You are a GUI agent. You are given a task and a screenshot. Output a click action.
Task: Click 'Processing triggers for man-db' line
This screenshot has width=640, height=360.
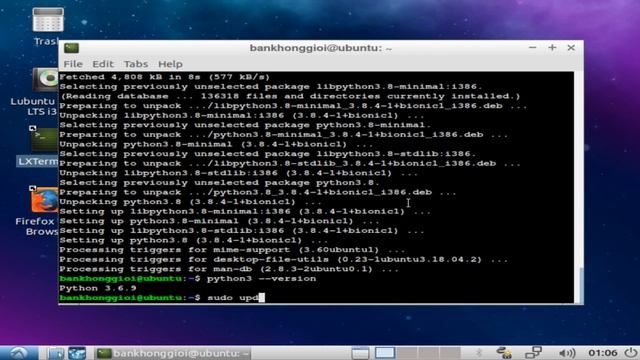pos(229,269)
